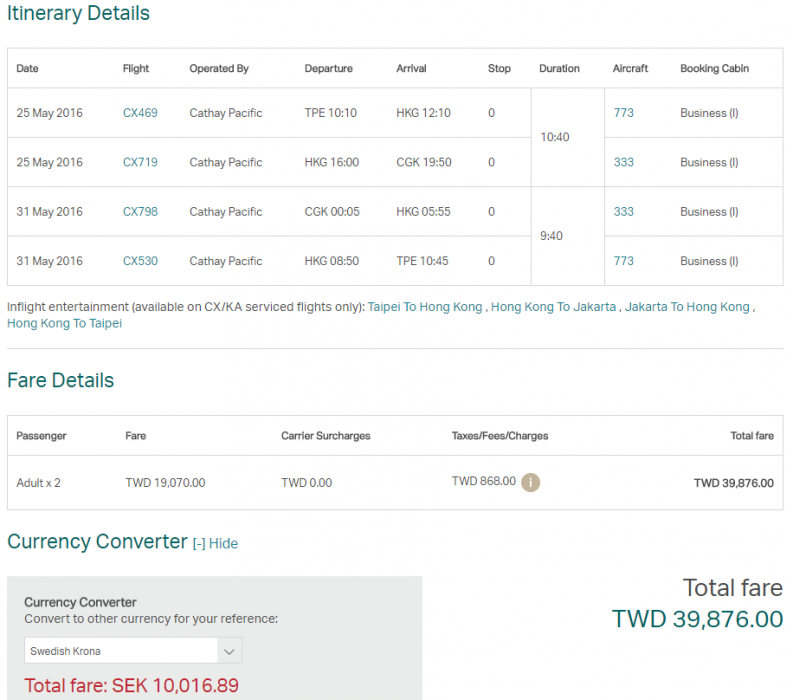Open Hong Kong To Taipei entertainment link
Screen dimensions: 793x700
point(64,324)
